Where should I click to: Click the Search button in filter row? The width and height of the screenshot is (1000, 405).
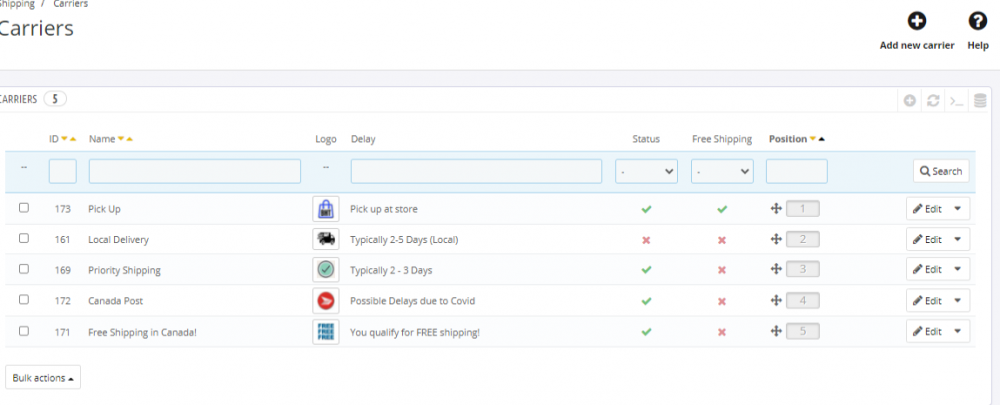(940, 171)
